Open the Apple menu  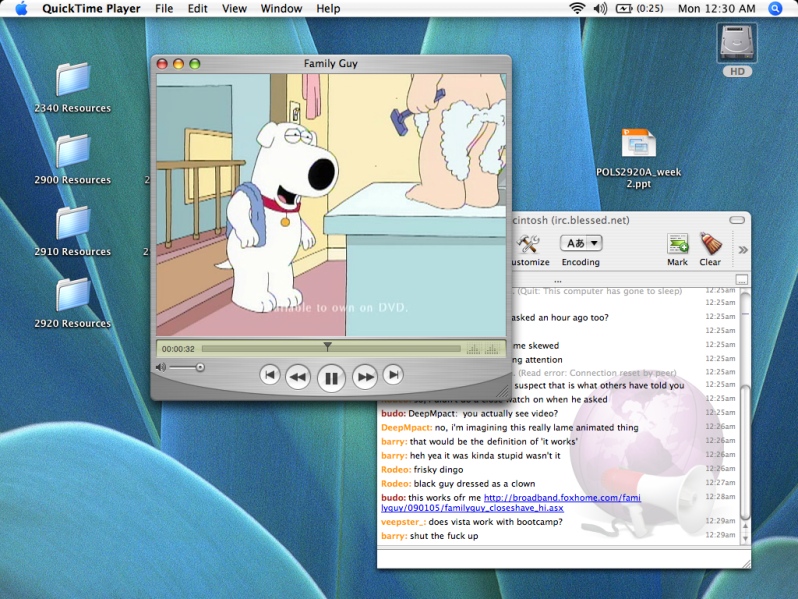click(x=21, y=9)
